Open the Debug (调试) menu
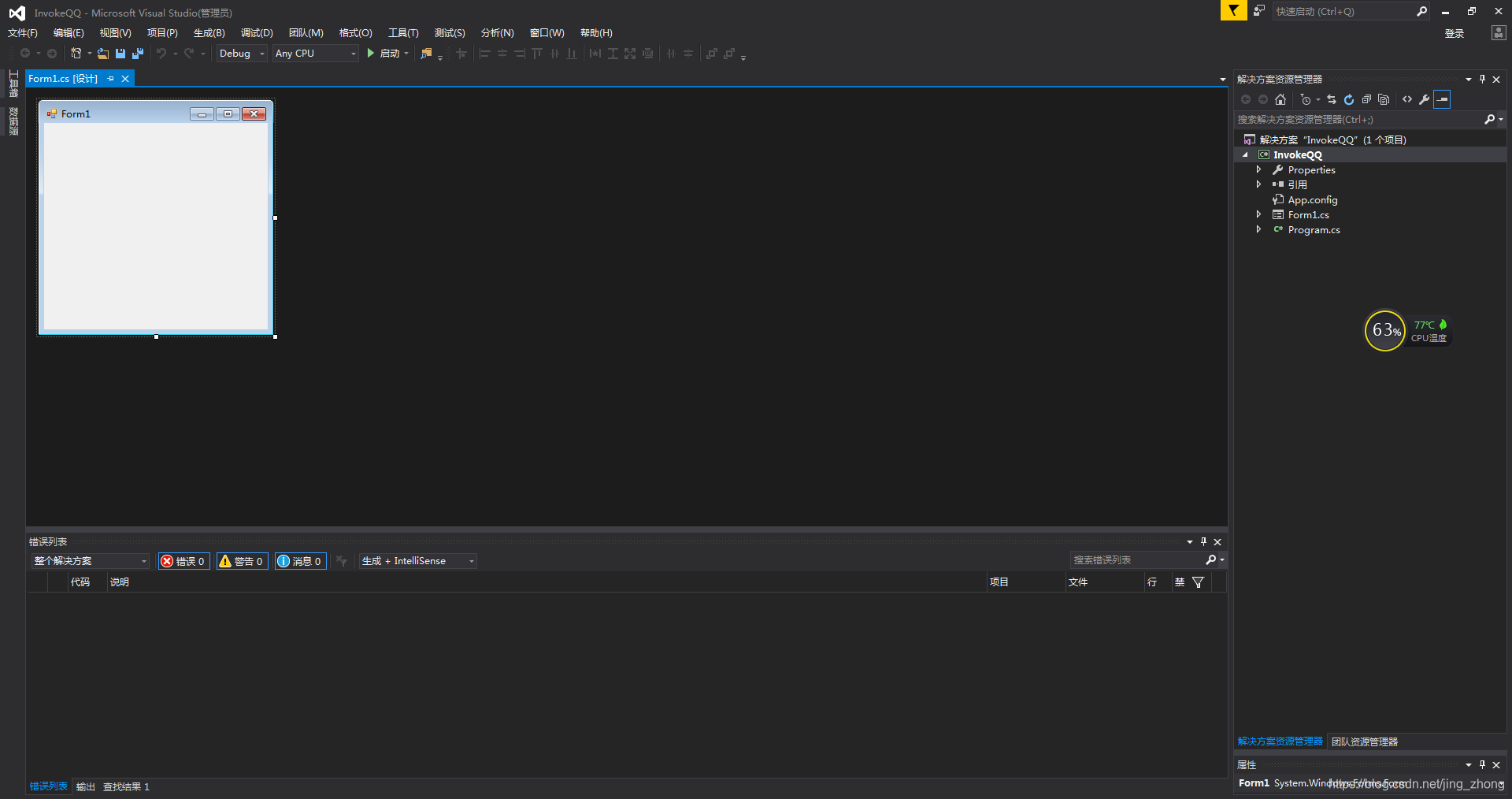 [257, 33]
